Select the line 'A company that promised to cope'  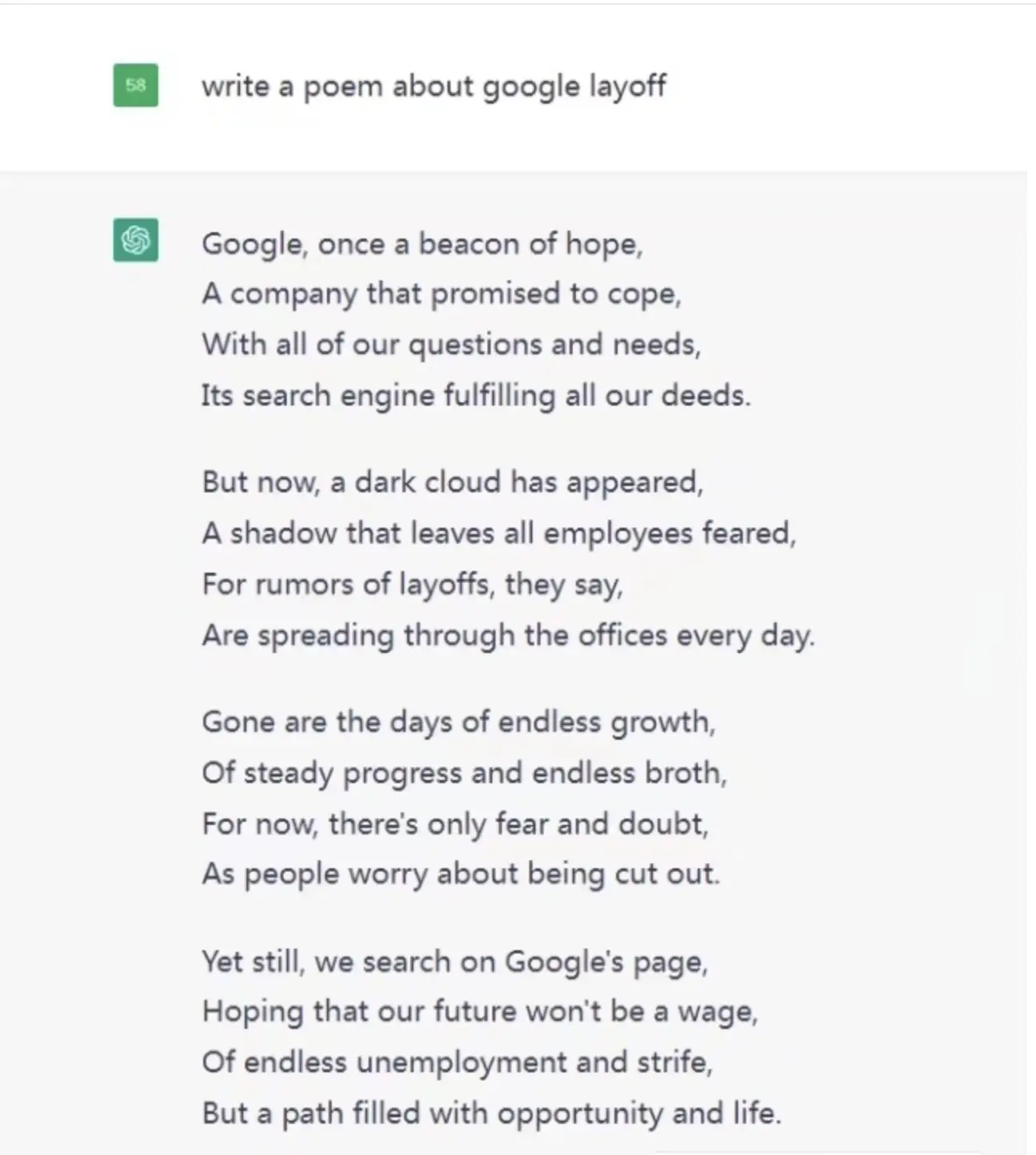point(441,294)
